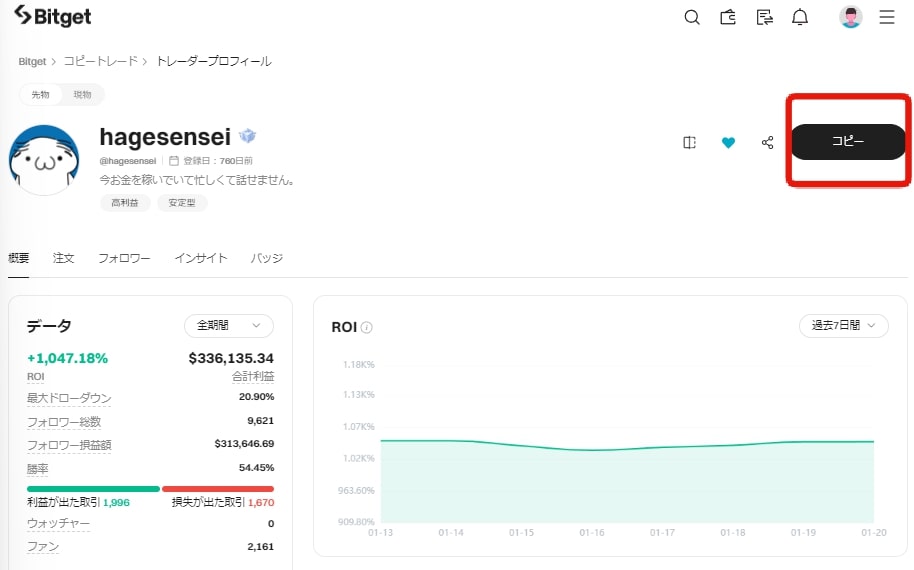Click the 利益が出た取引 1,996 text
The height and width of the screenshot is (570, 914).
pos(78,502)
